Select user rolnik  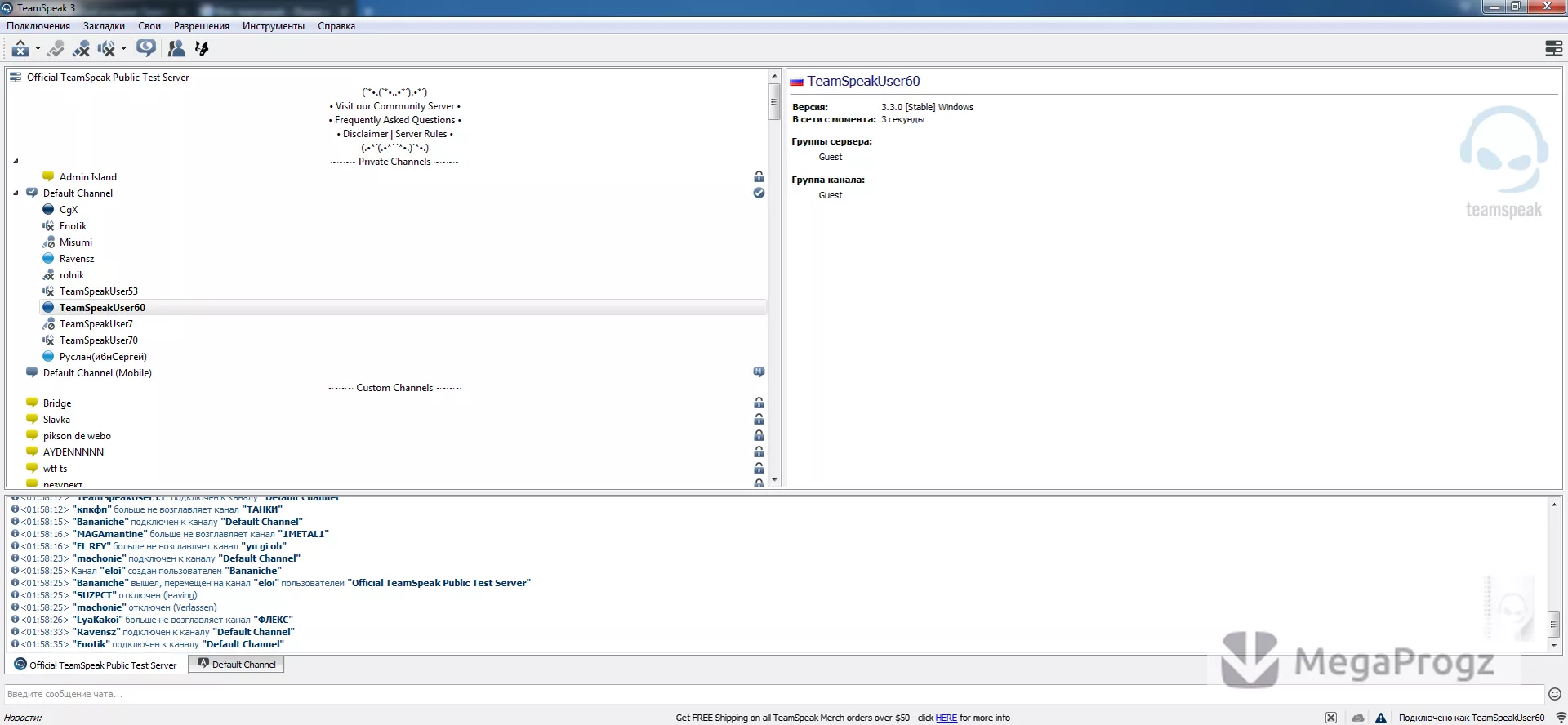pos(72,275)
